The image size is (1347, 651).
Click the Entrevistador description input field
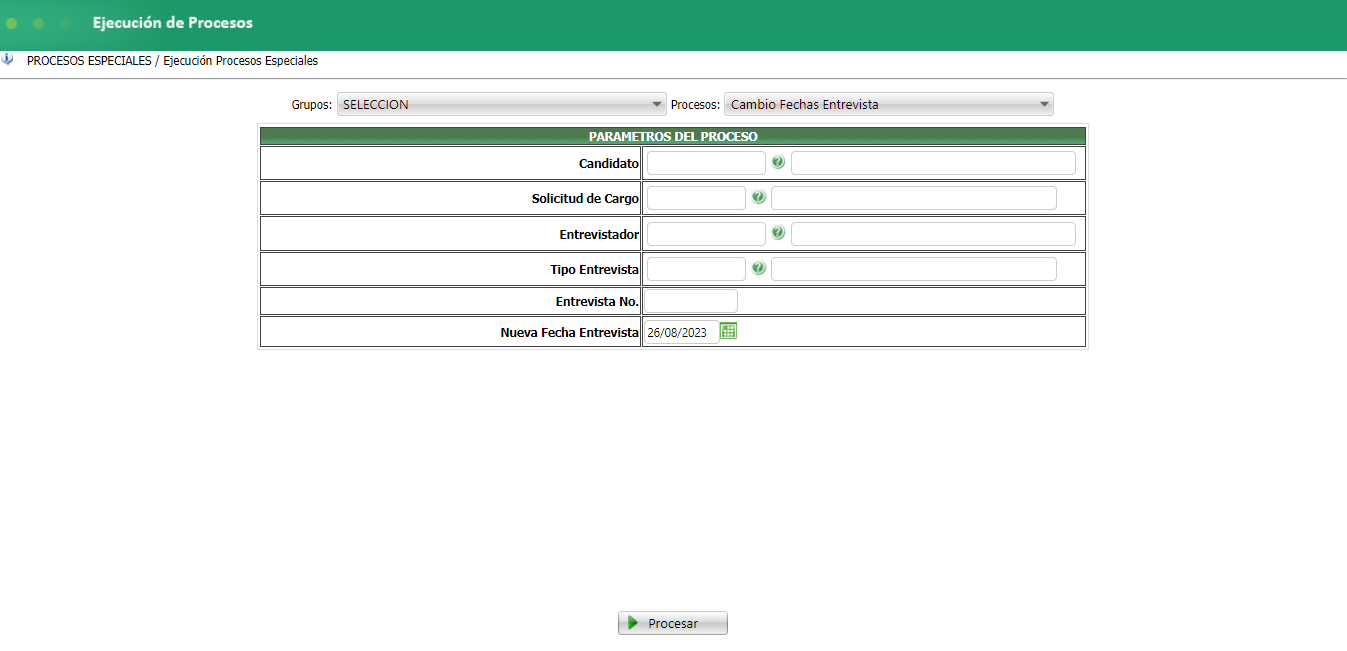(x=933, y=234)
